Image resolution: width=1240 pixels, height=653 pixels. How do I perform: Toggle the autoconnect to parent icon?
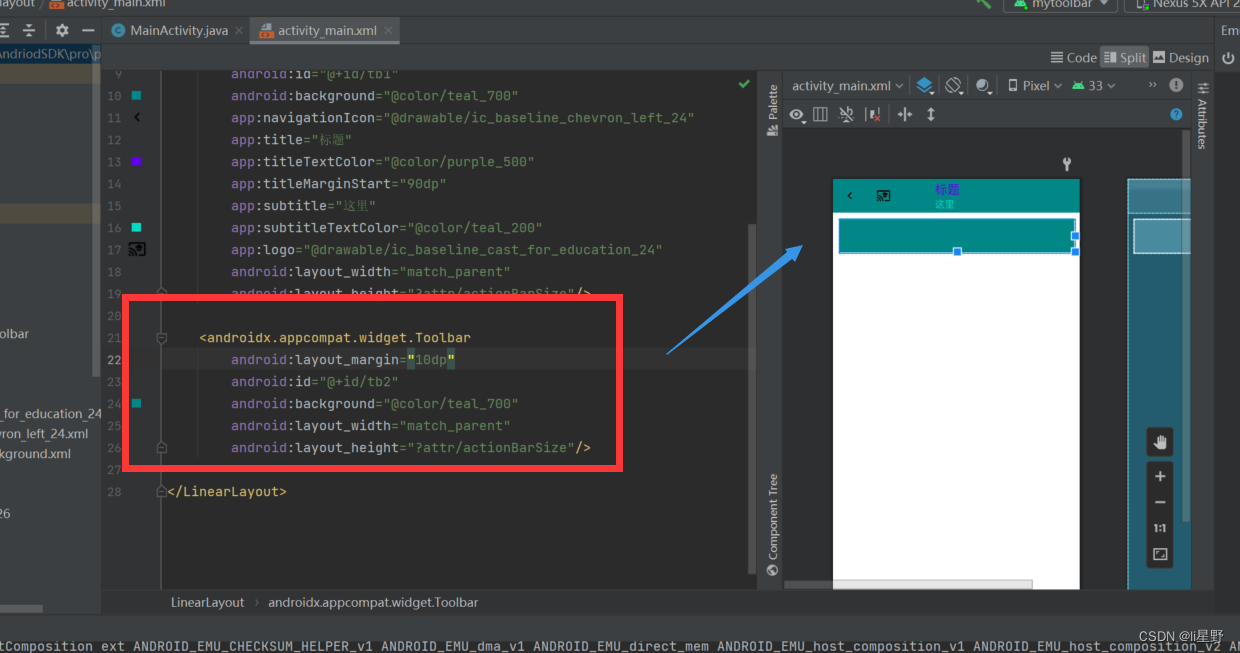coord(847,115)
